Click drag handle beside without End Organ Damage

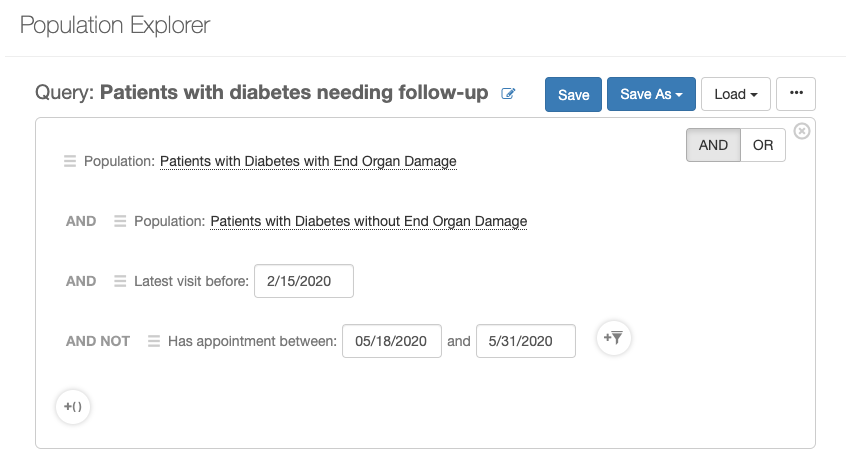[120, 221]
